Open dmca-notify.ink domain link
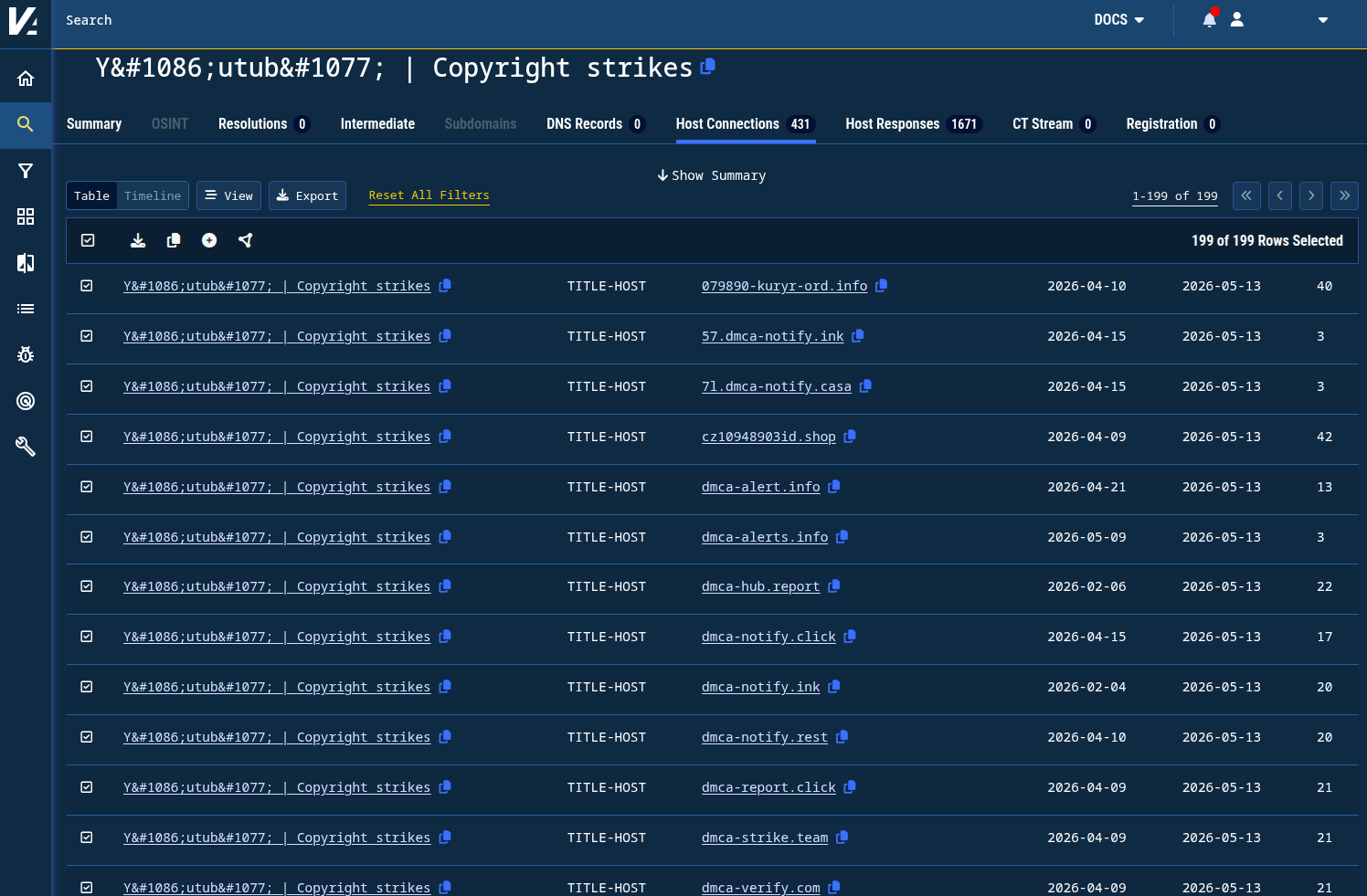 coord(760,687)
